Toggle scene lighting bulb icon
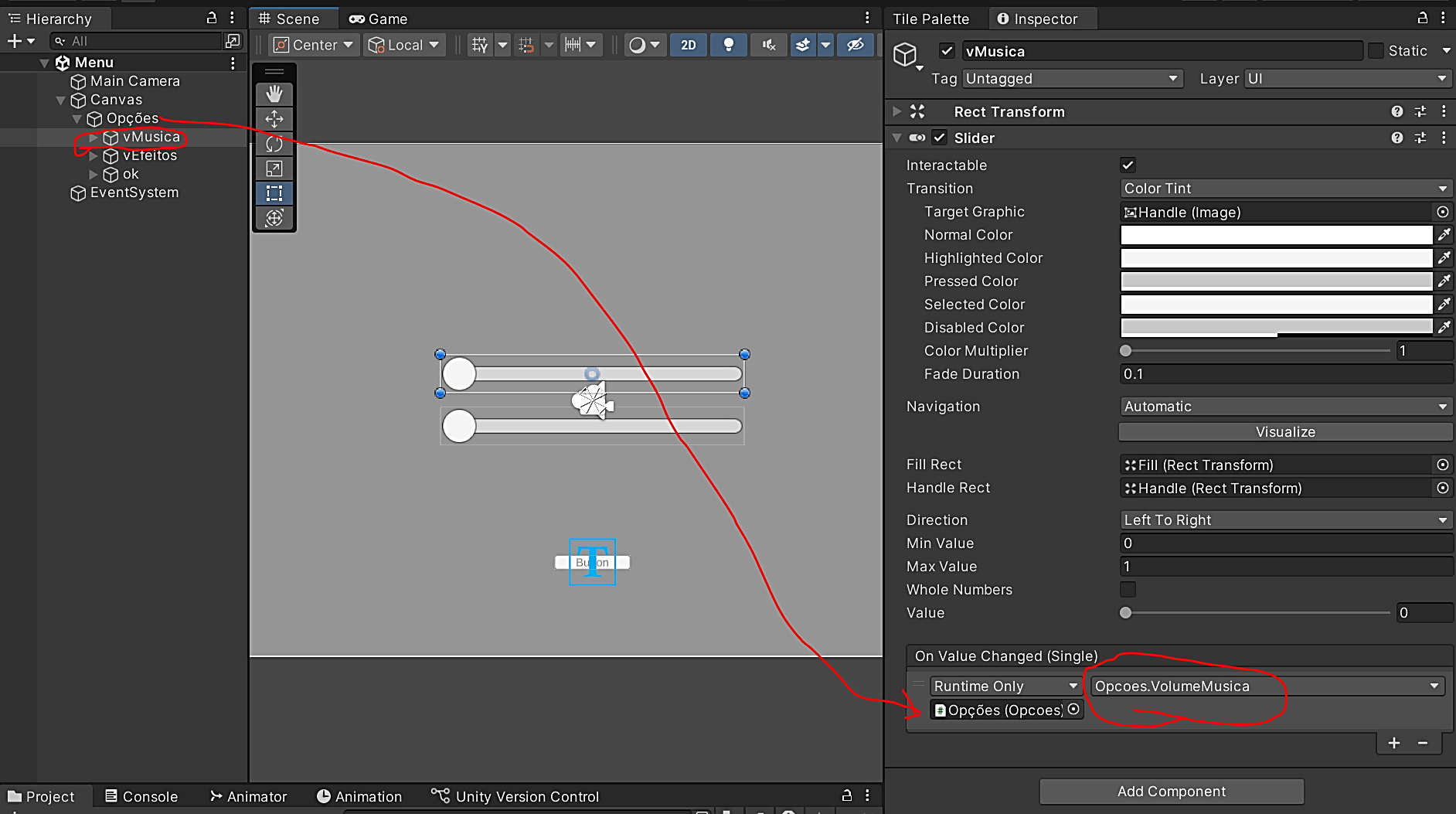The width and height of the screenshot is (1456, 814). tap(728, 45)
